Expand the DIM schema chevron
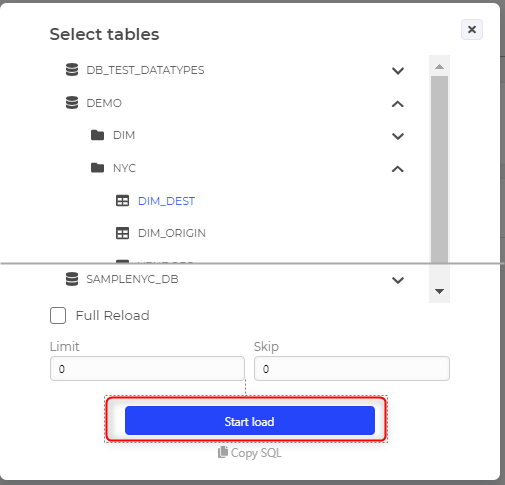The image size is (505, 485). [398, 136]
